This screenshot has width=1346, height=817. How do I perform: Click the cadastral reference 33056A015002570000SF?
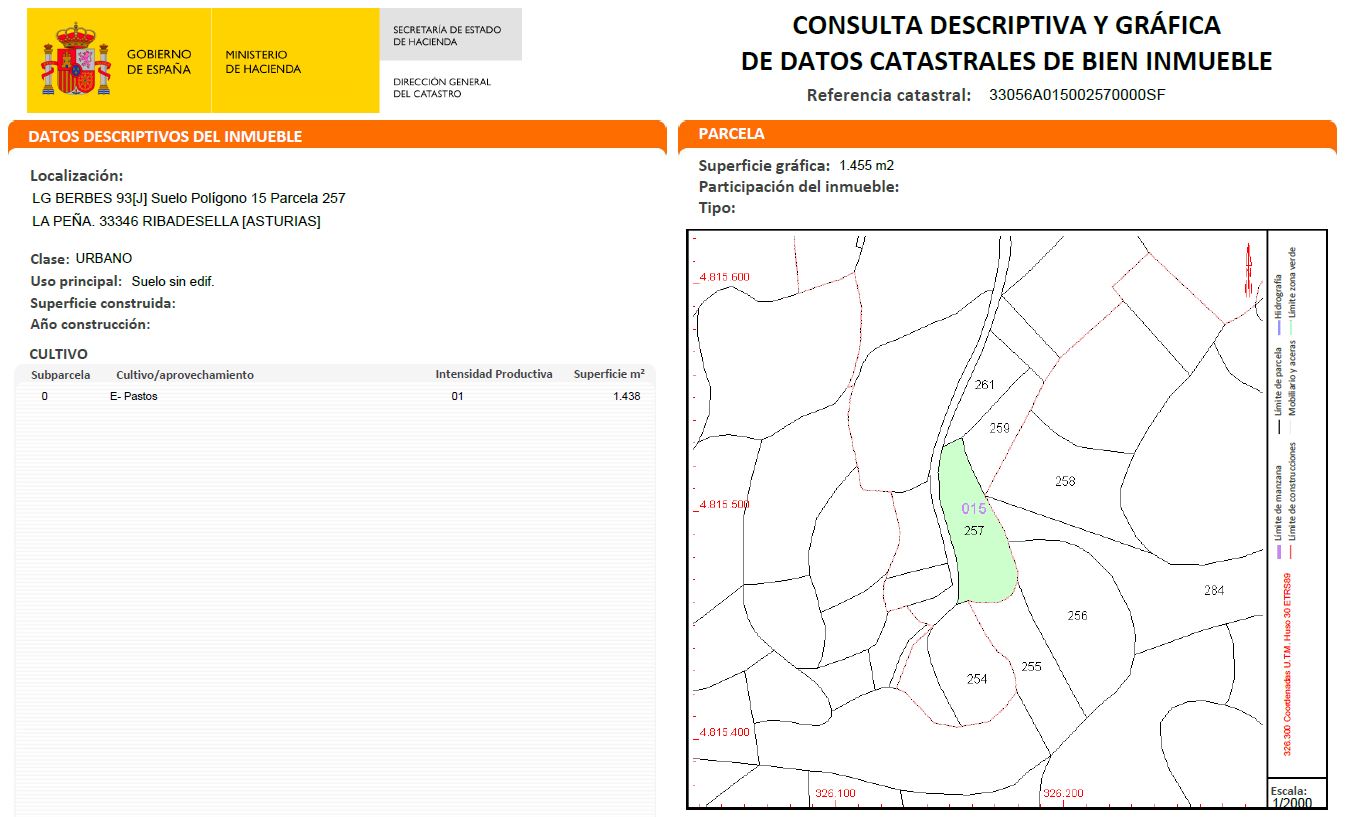pyautogui.click(x=1077, y=96)
